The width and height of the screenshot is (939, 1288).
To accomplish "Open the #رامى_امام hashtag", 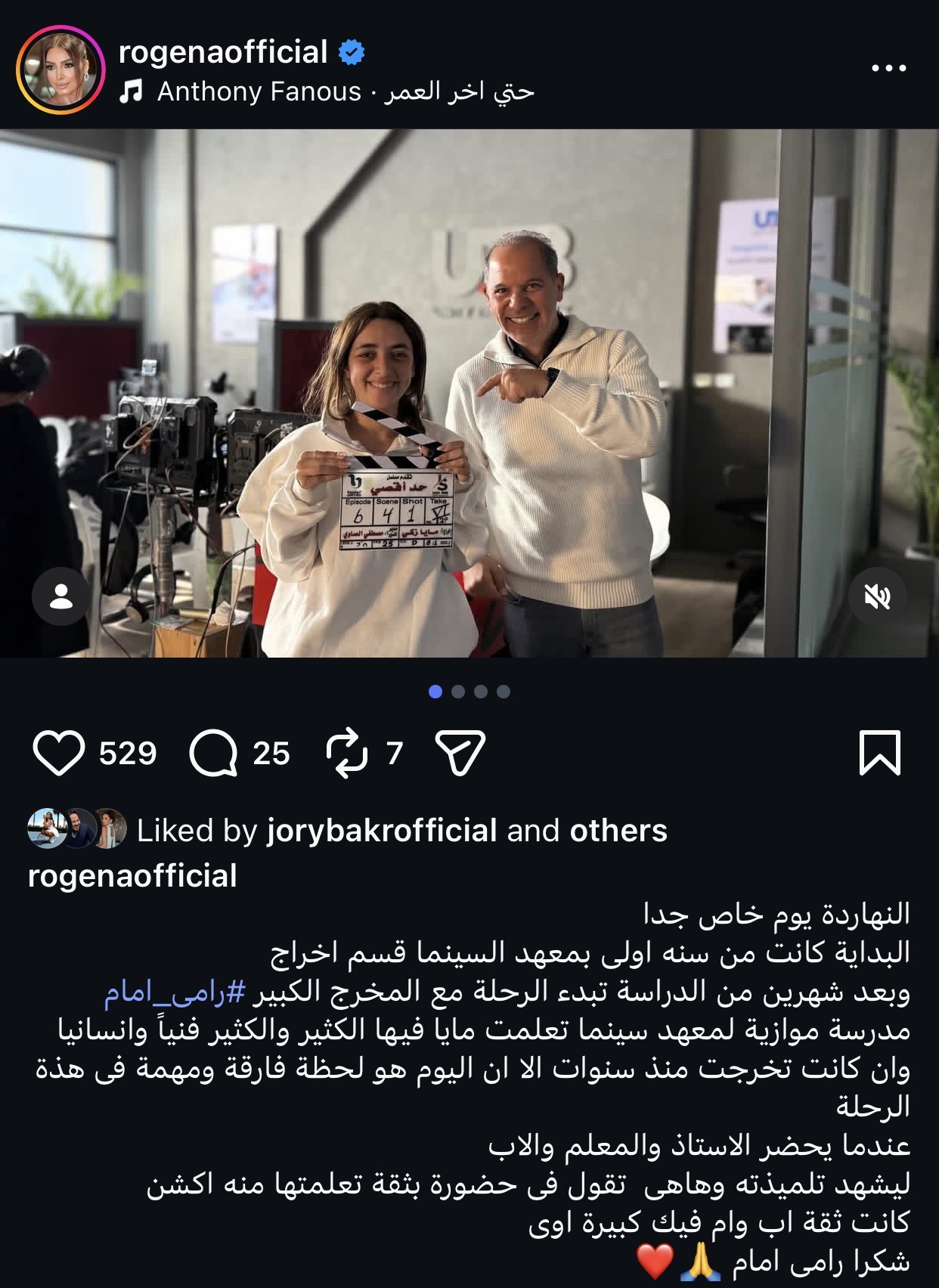I will pos(175,992).
